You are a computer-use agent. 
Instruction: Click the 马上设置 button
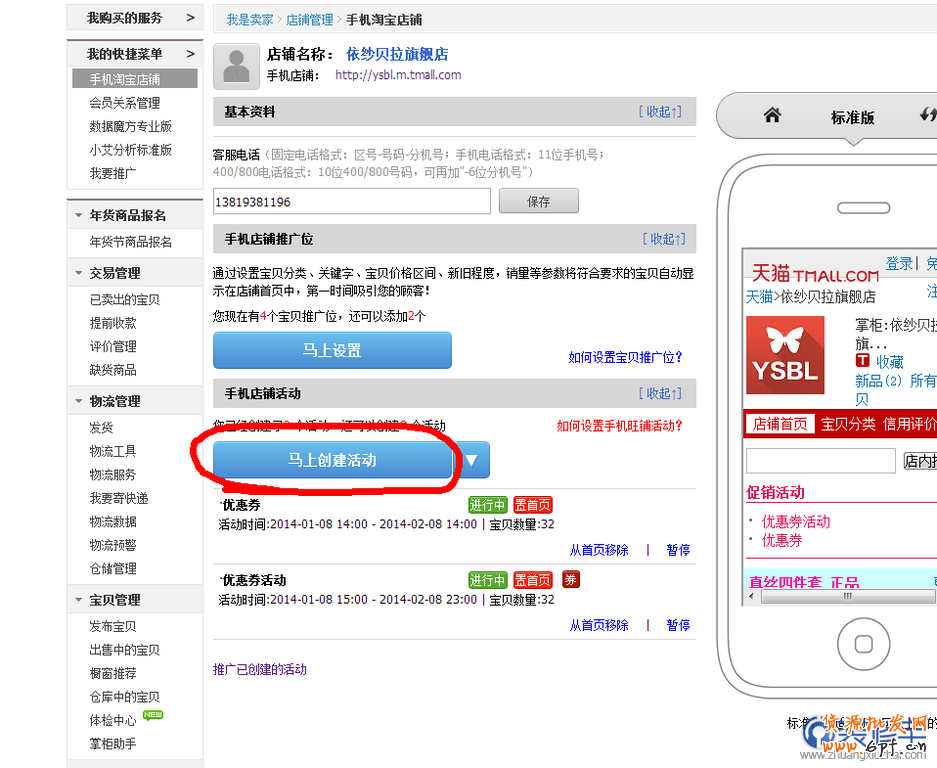tap(332, 350)
